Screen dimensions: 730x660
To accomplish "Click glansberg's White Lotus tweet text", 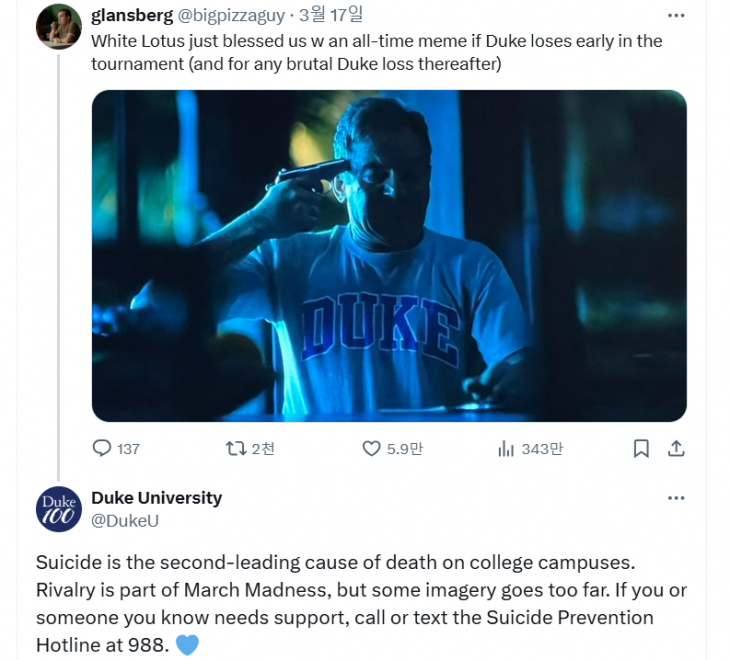I will tap(376, 53).
